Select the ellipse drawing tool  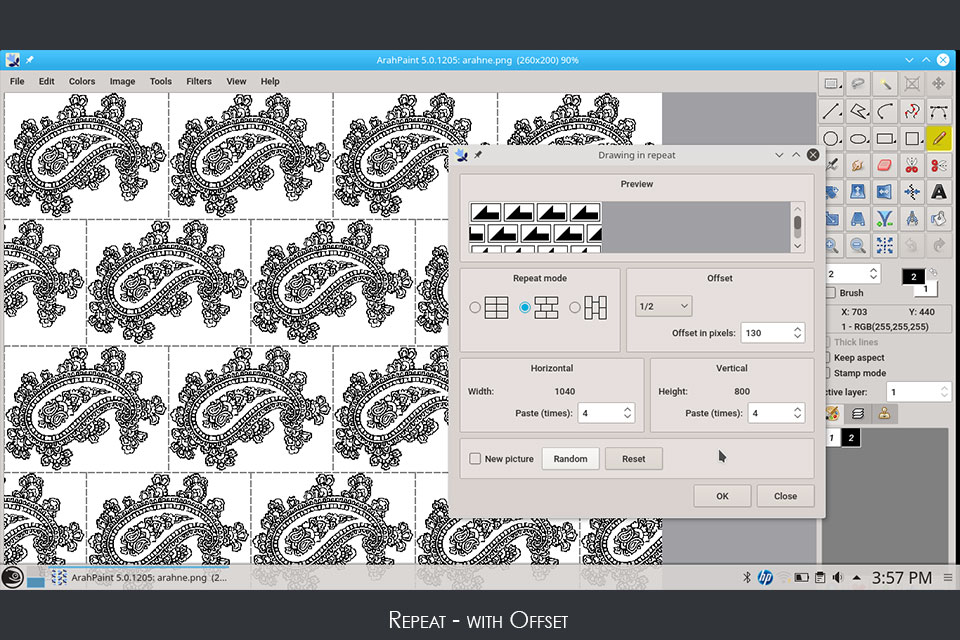coord(858,138)
